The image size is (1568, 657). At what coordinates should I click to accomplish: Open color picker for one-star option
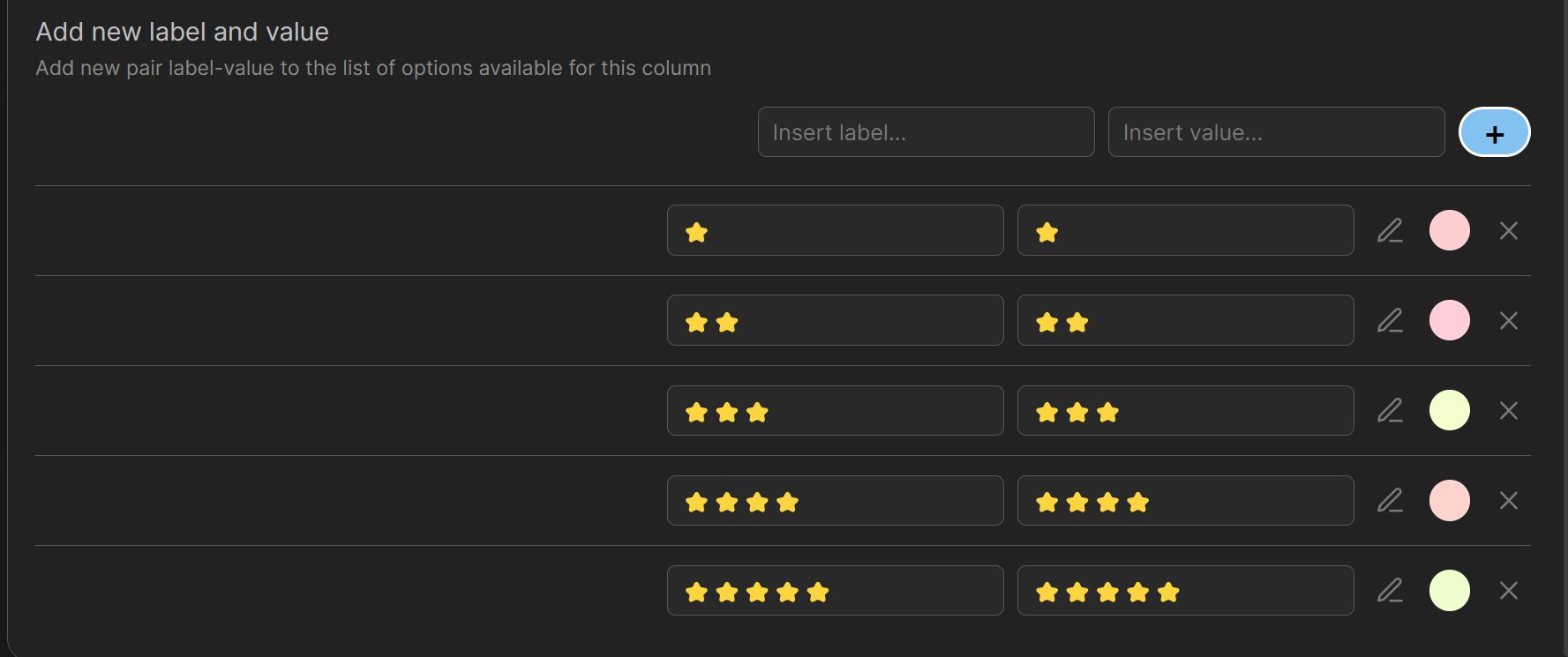pos(1449,230)
